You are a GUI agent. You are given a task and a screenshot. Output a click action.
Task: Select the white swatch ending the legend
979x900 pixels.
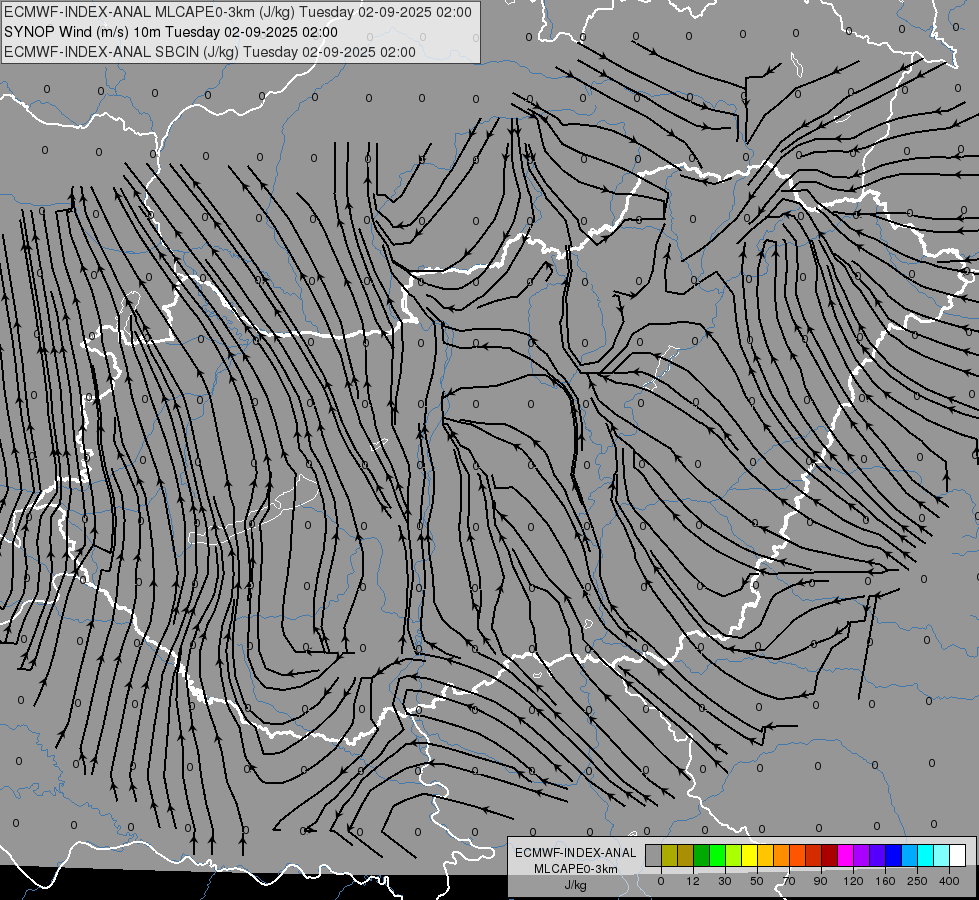[x=957, y=855]
